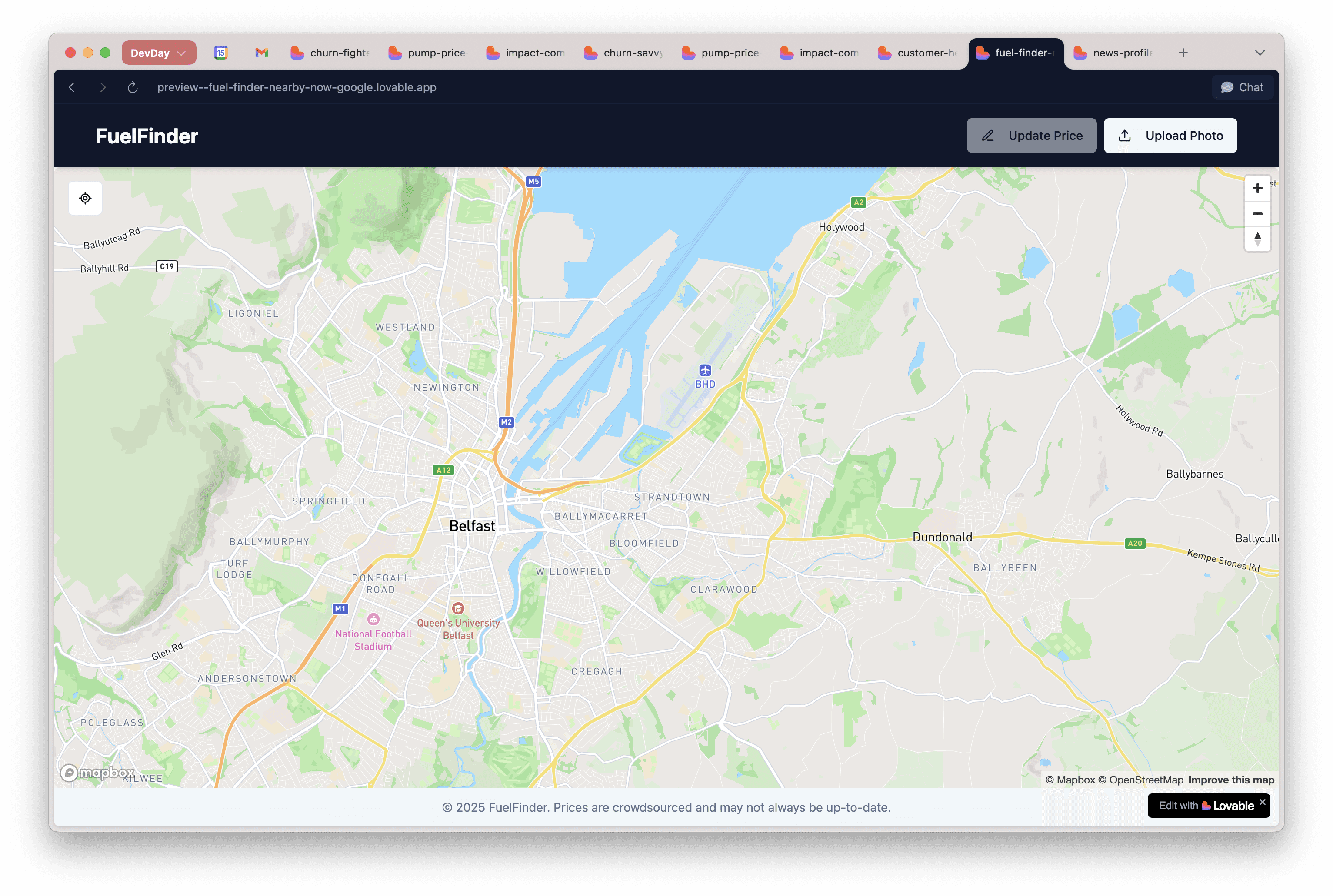
Task: Zoom out using the map minus button
Action: coord(1257,214)
